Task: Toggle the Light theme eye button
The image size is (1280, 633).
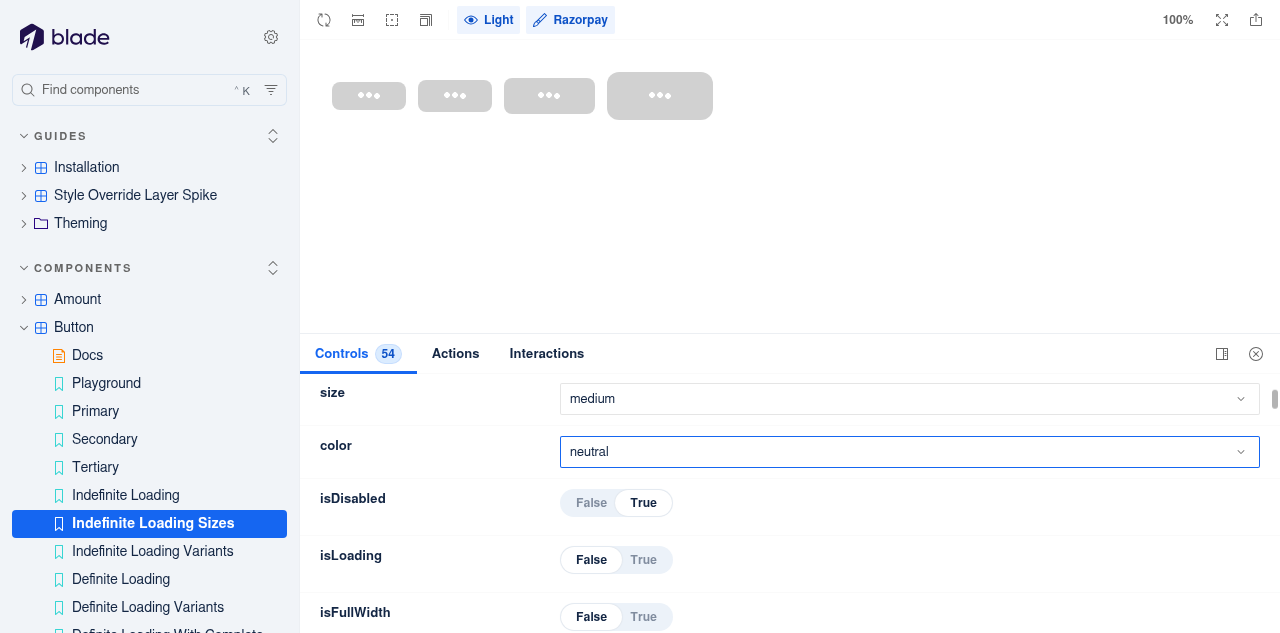Action: 488,20
